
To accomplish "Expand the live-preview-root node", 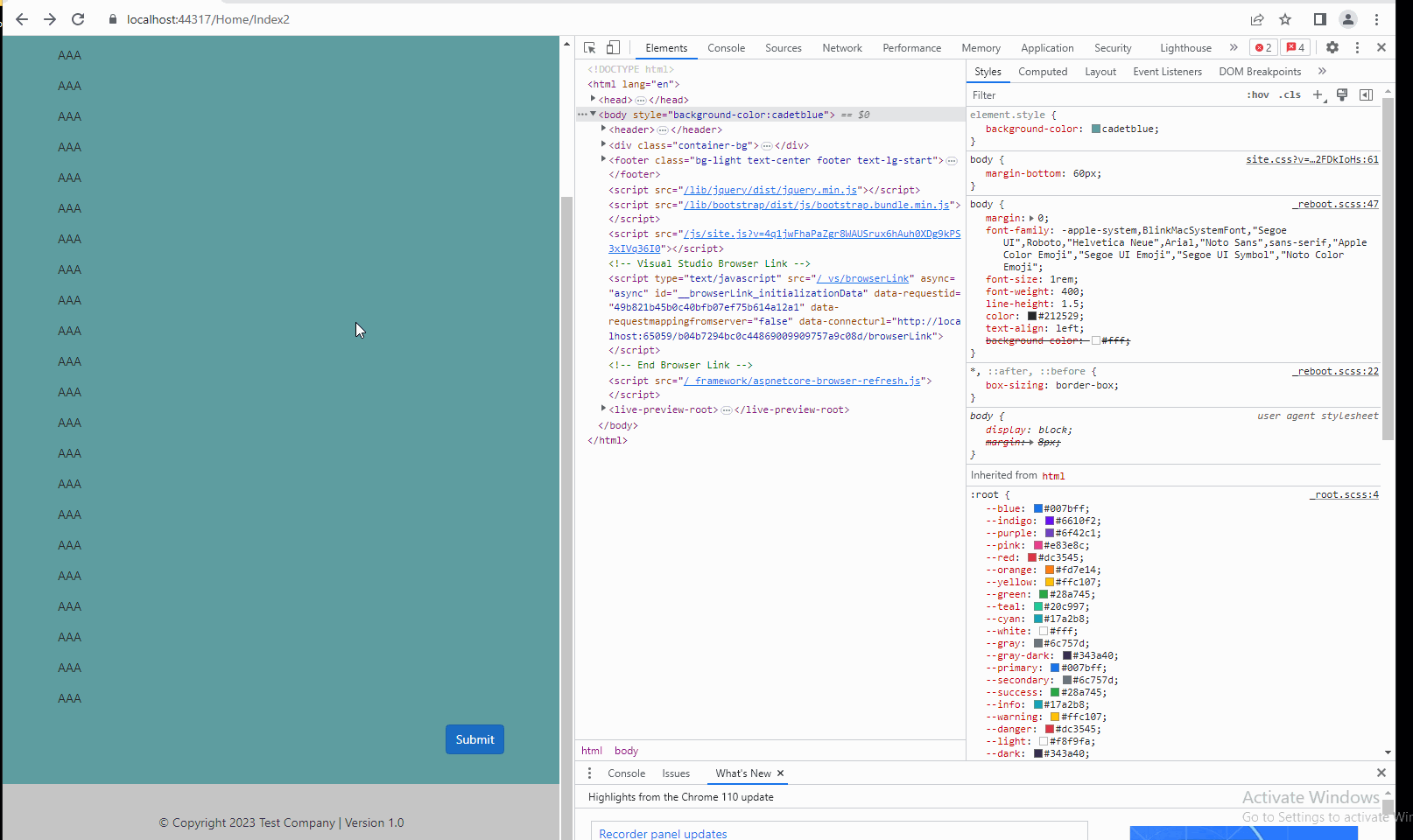I will (603, 409).
